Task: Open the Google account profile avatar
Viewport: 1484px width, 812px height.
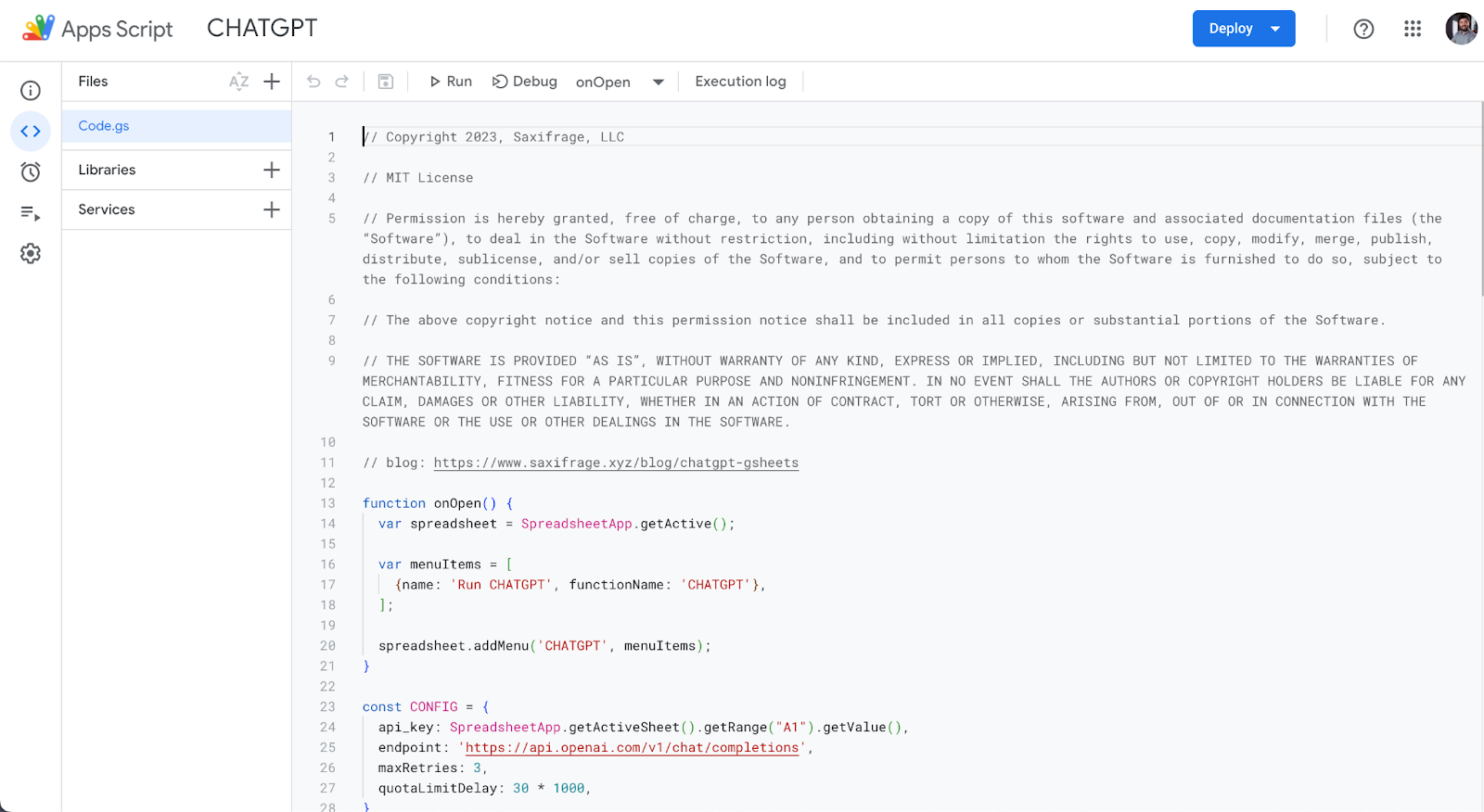Action: (x=1461, y=29)
